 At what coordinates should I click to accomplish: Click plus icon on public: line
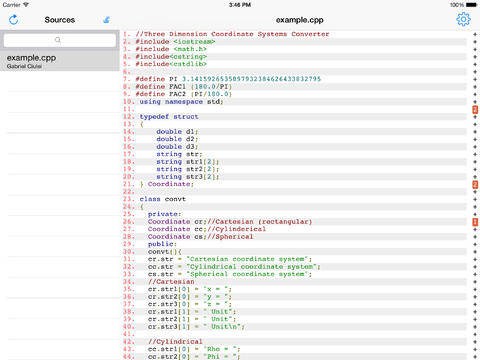click(x=475, y=244)
